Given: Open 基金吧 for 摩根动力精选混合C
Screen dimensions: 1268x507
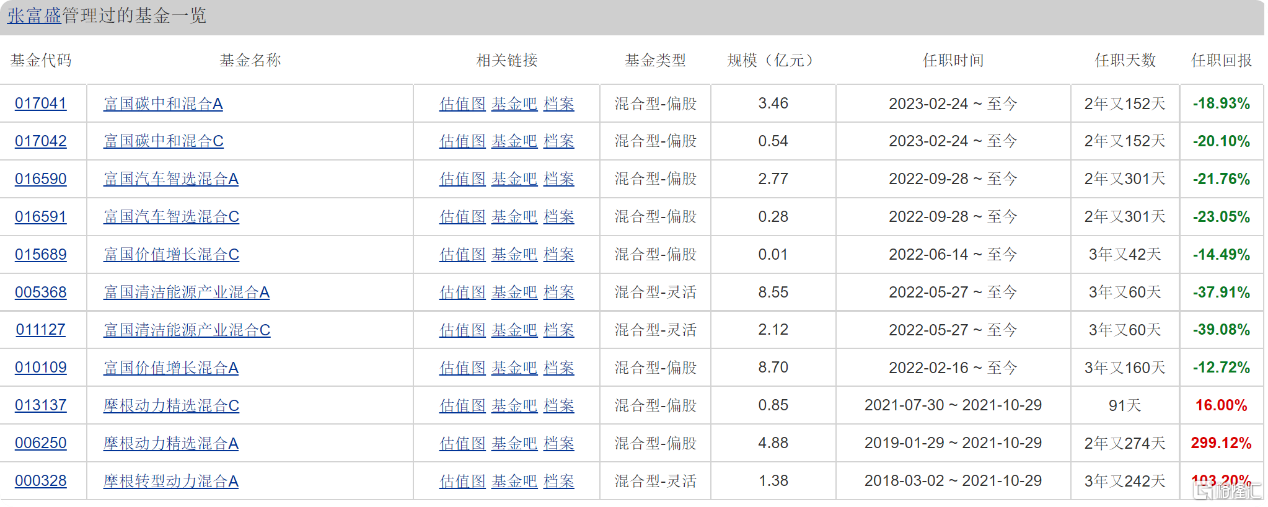Looking at the screenshot, I should pos(514,406).
